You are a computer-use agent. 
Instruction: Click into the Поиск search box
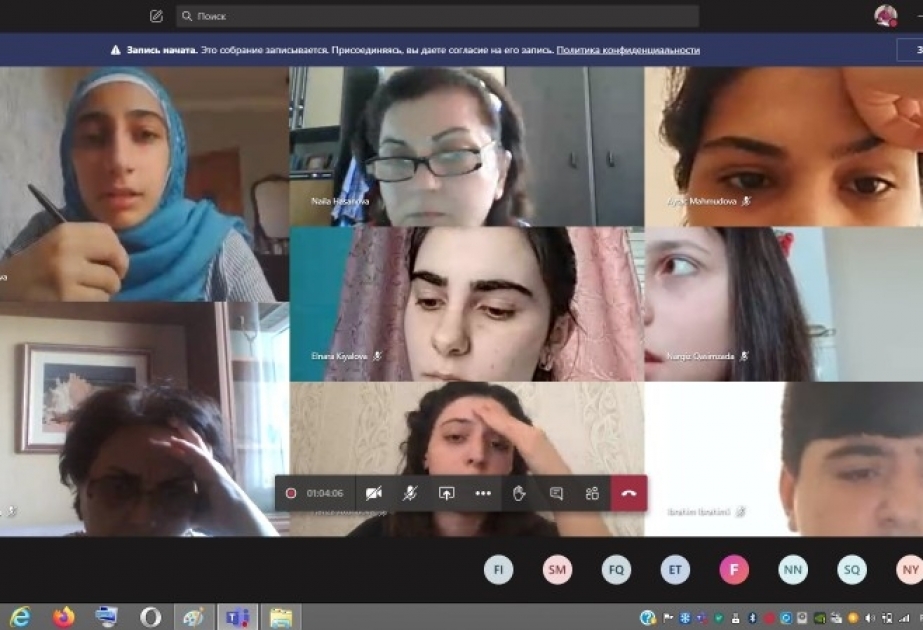[x=437, y=16]
